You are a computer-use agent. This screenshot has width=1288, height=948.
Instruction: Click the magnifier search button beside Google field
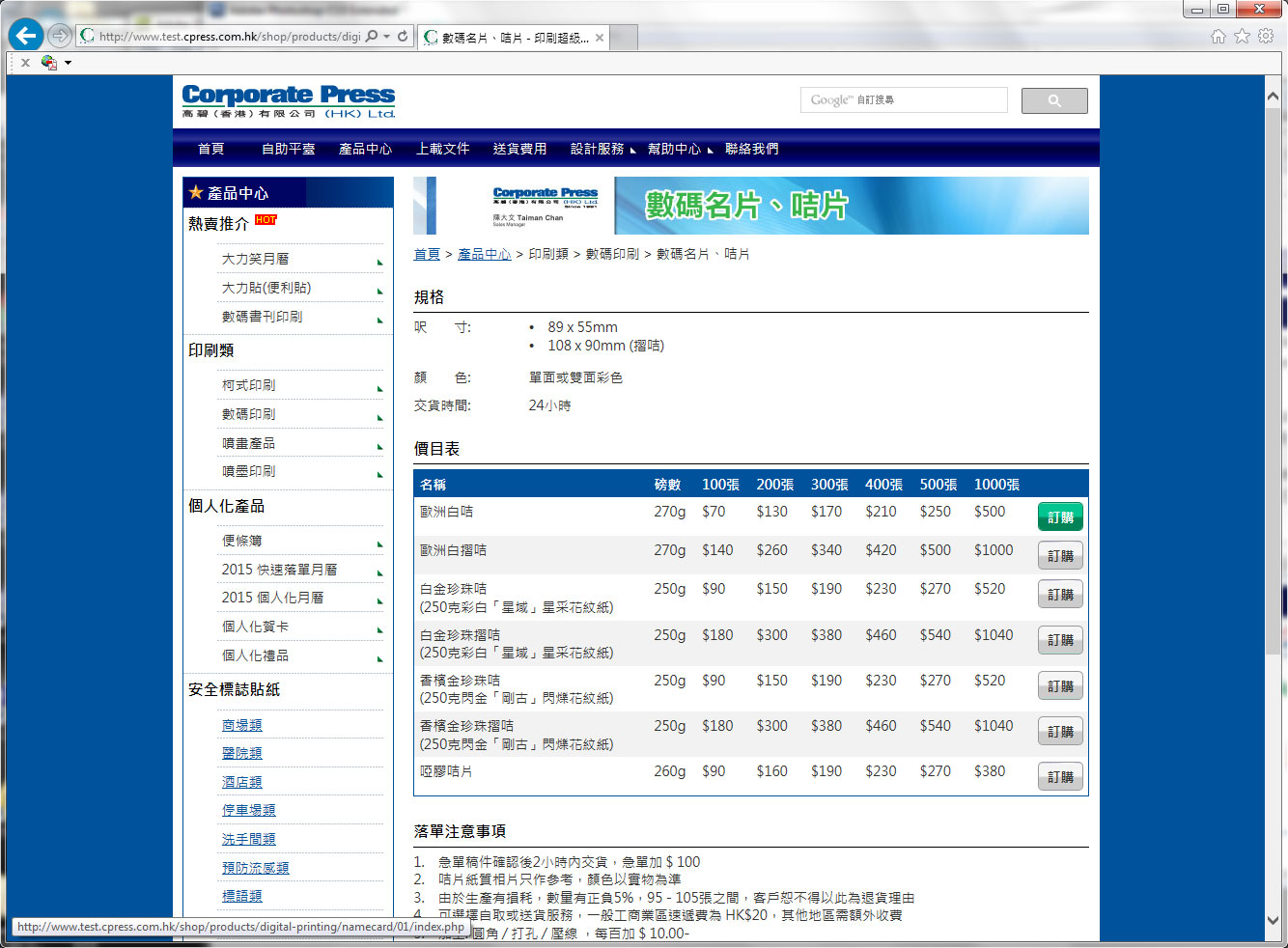tap(1053, 100)
